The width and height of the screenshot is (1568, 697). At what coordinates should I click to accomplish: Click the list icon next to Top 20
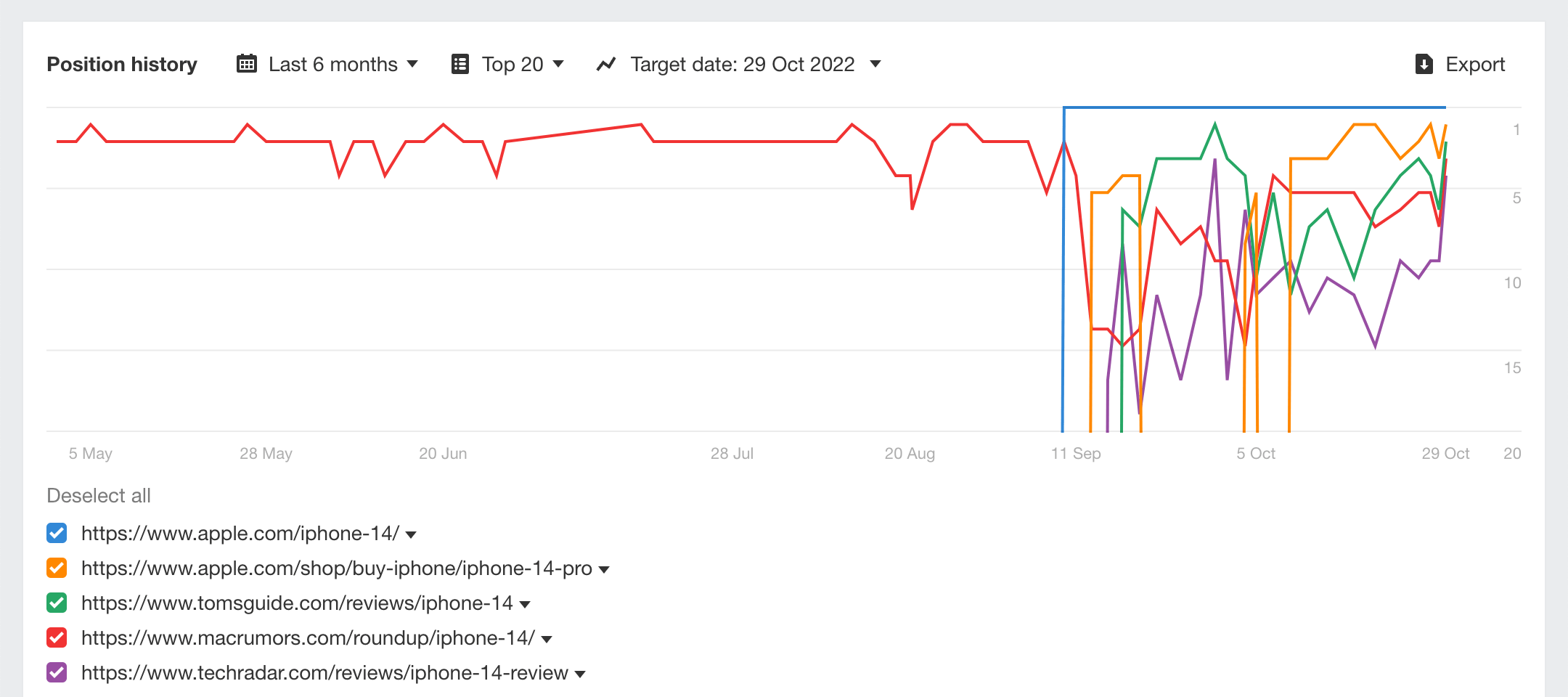pos(460,64)
